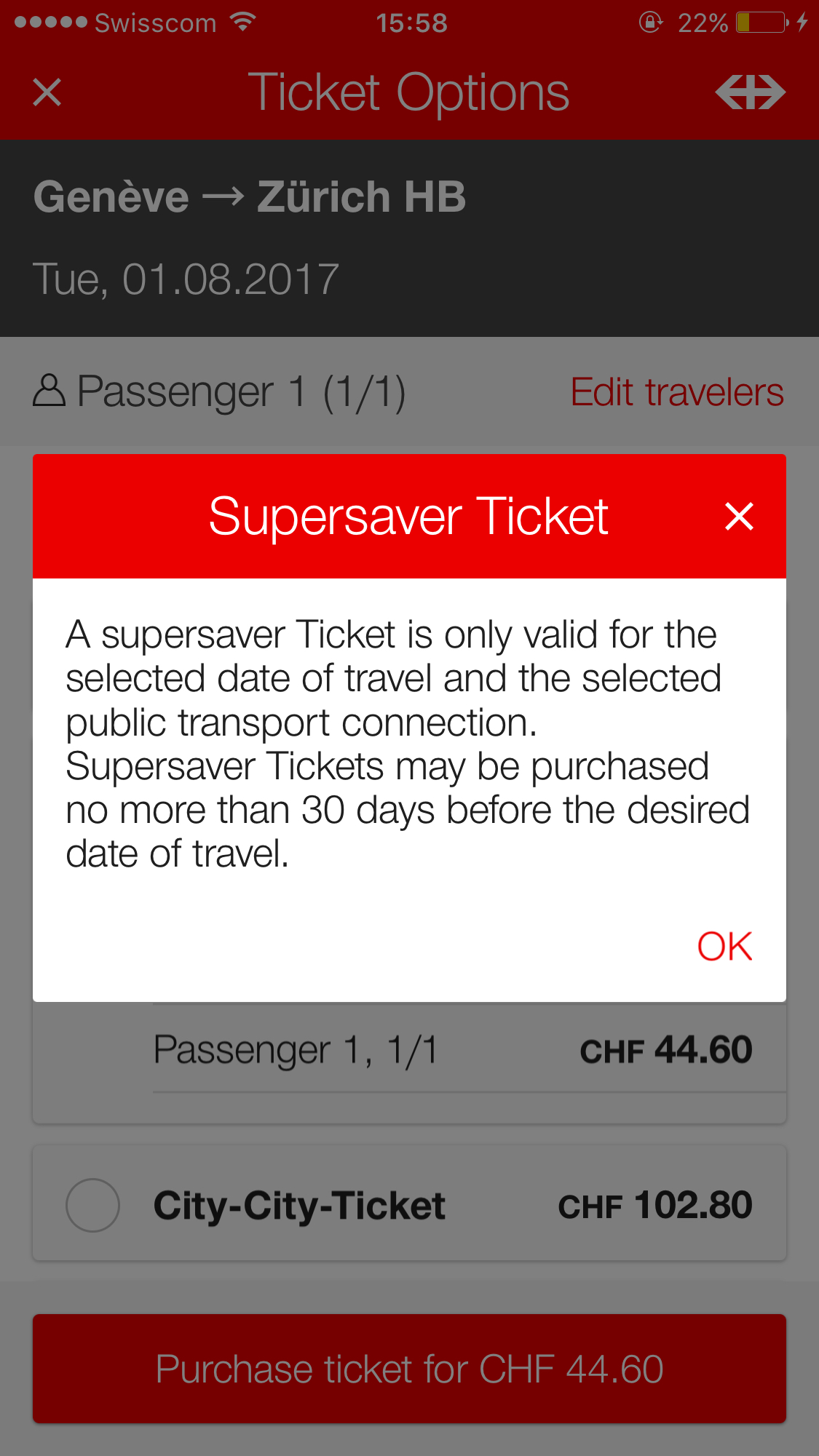Tap the battery indicator icon
The width and height of the screenshot is (819, 1456).
click(761, 23)
